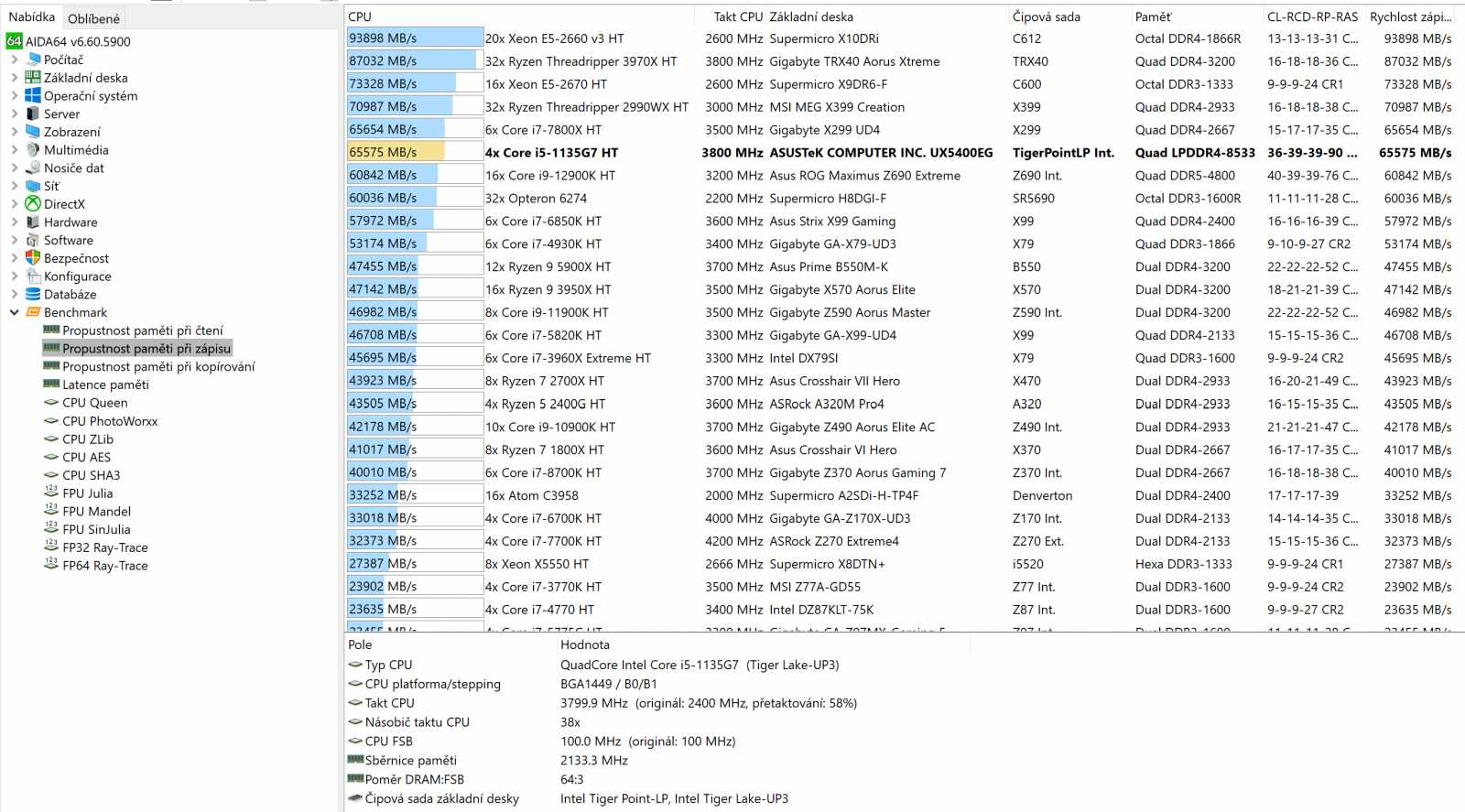Click the Benchmark folder icon
This screenshot has width=1465, height=812.
click(33, 312)
